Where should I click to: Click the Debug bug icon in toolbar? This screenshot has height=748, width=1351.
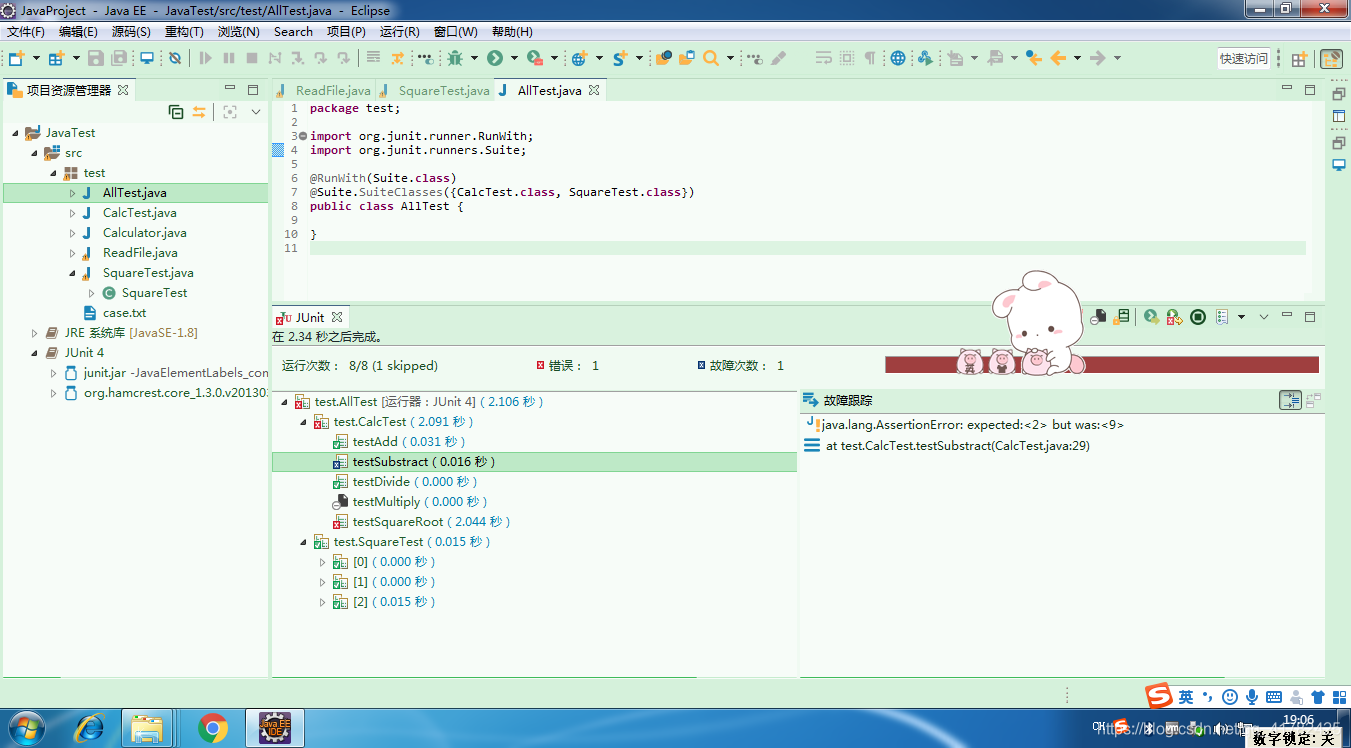pos(456,58)
